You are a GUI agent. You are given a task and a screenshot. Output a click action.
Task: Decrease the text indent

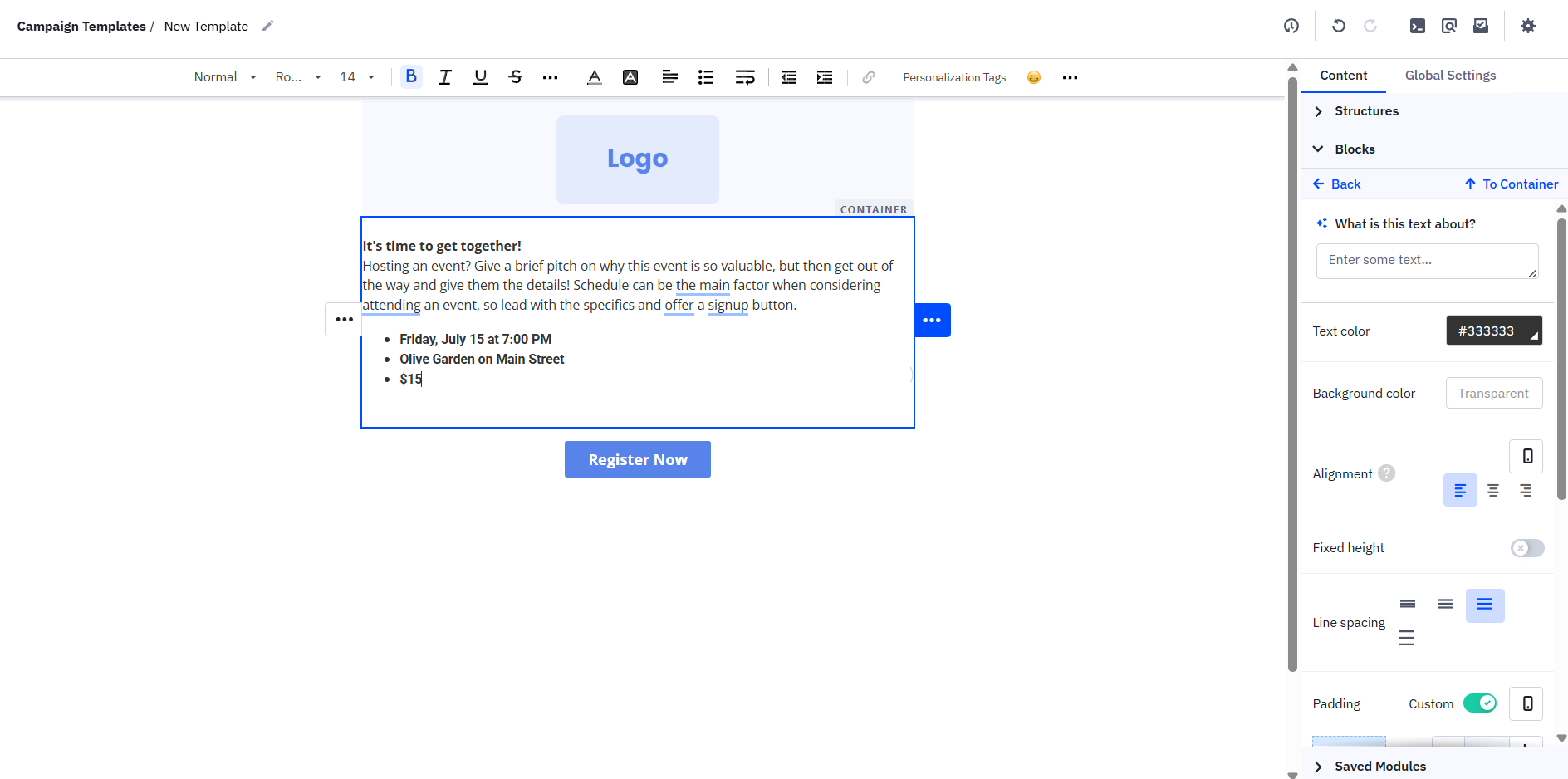click(789, 77)
